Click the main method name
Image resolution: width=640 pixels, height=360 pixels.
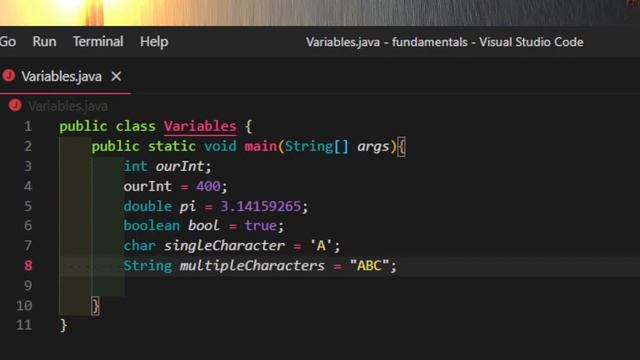[x=260, y=146]
